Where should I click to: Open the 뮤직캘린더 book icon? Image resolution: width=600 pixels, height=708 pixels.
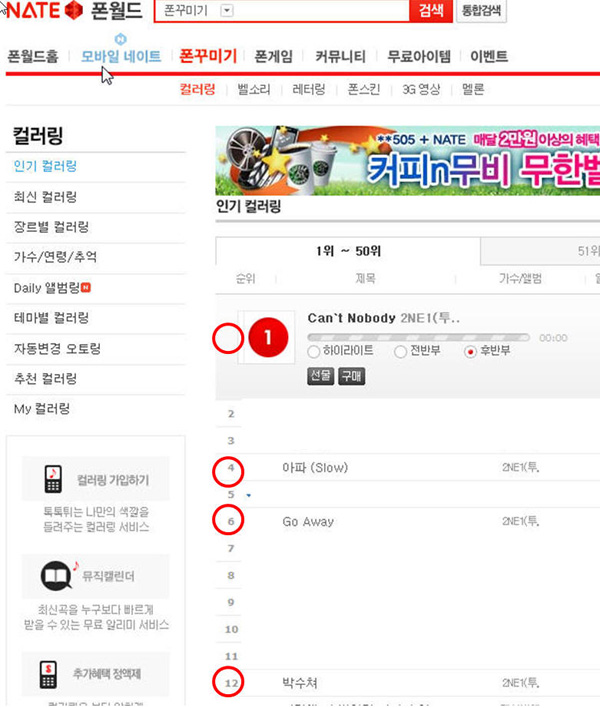coord(56,576)
